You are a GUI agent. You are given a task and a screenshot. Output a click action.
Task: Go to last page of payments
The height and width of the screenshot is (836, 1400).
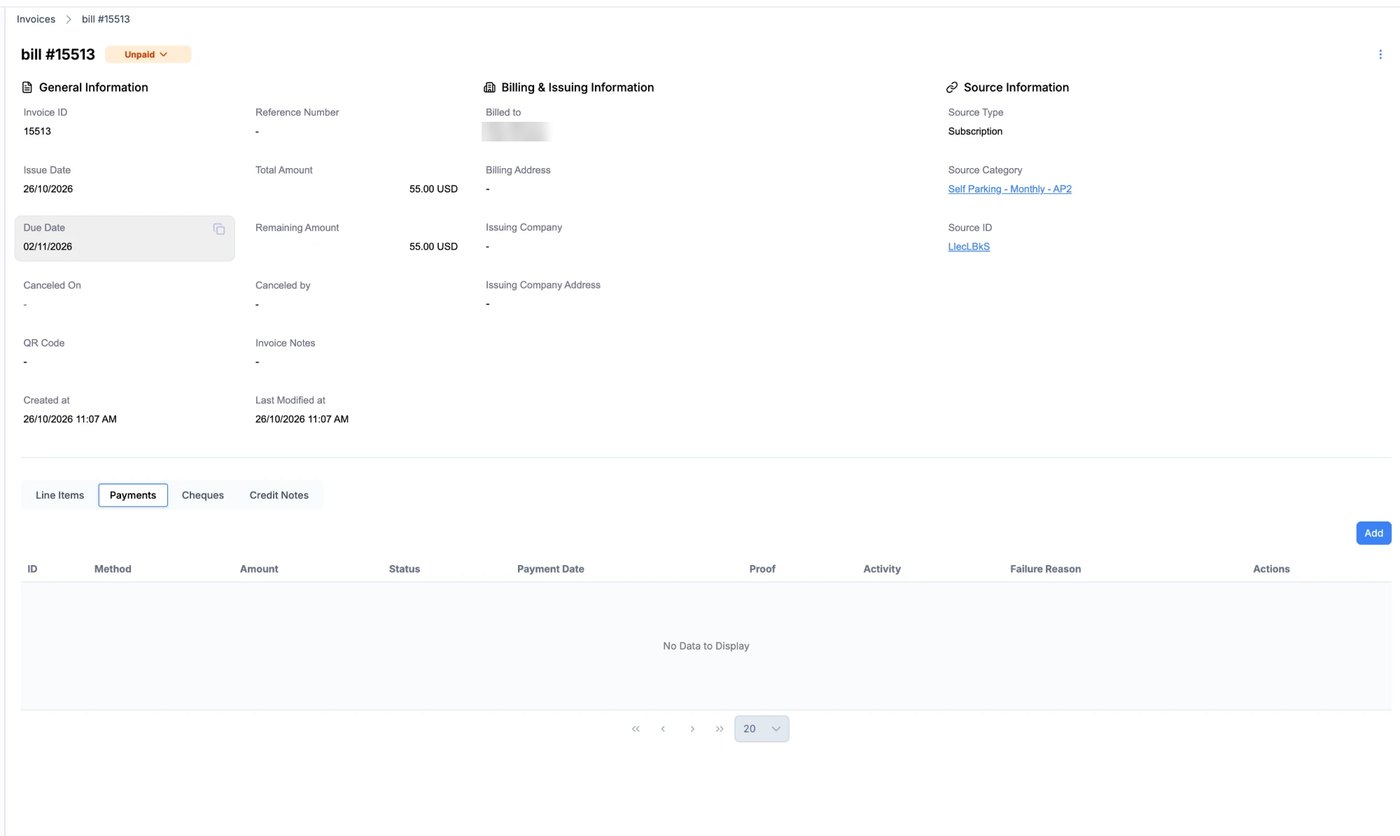pyautogui.click(x=719, y=729)
